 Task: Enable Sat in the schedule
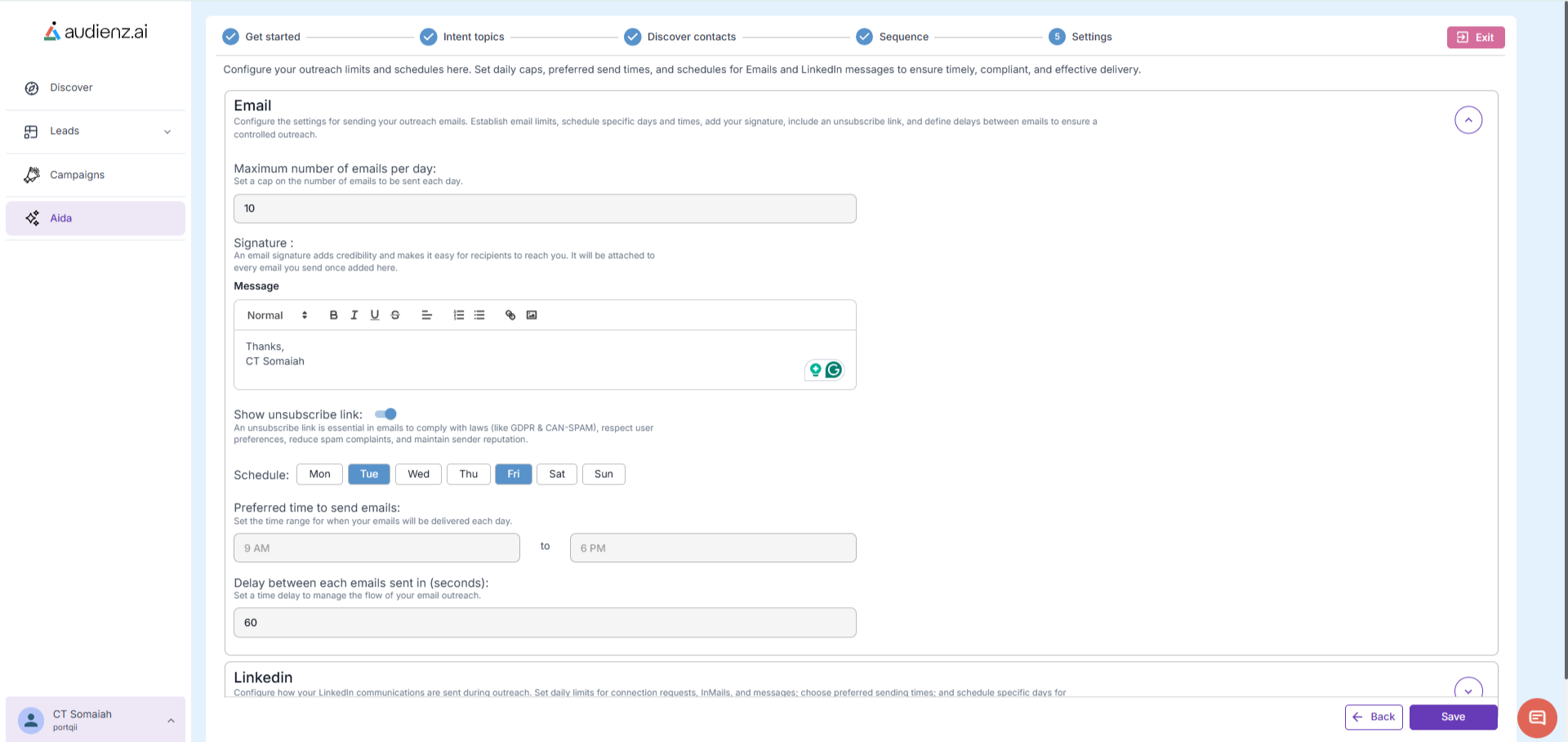click(x=557, y=474)
